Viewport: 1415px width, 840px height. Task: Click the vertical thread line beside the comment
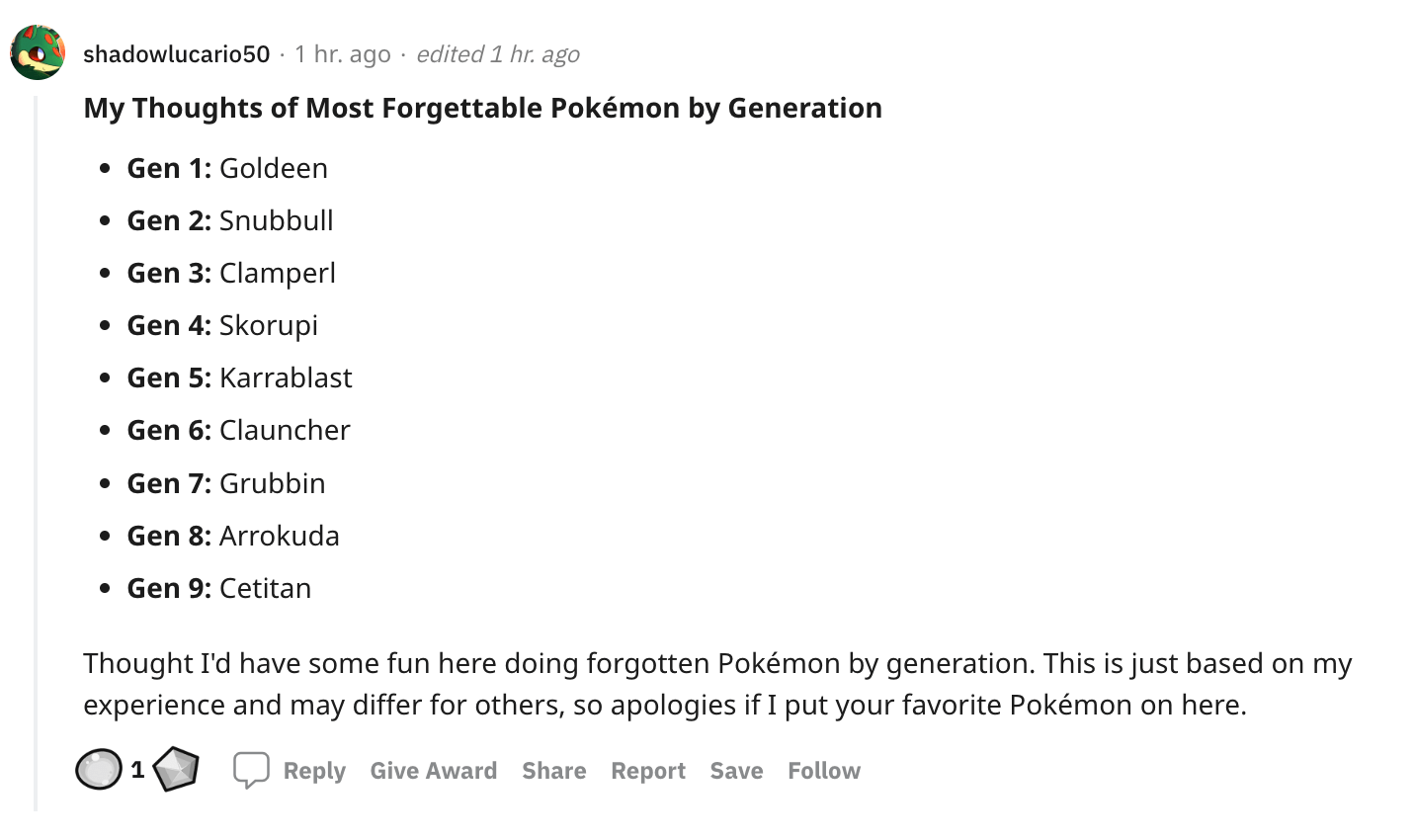tap(35, 445)
